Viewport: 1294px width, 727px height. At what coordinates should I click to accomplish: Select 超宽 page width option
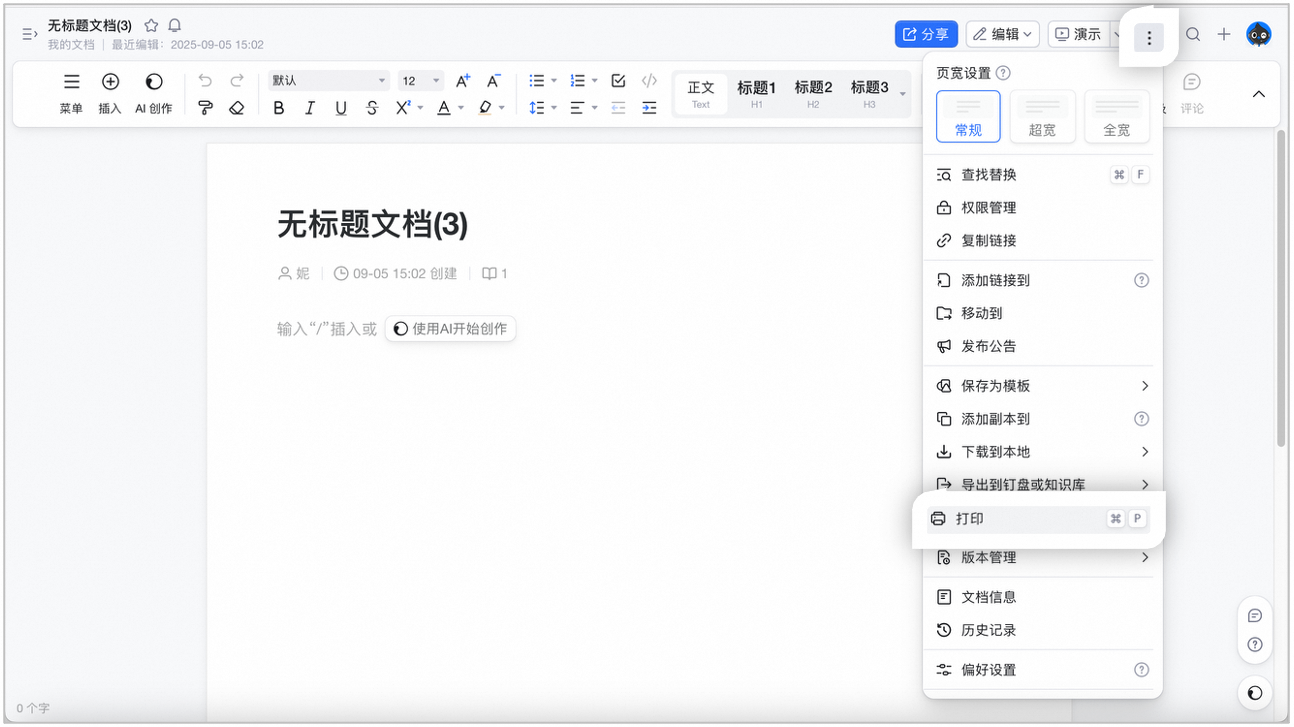[1042, 116]
